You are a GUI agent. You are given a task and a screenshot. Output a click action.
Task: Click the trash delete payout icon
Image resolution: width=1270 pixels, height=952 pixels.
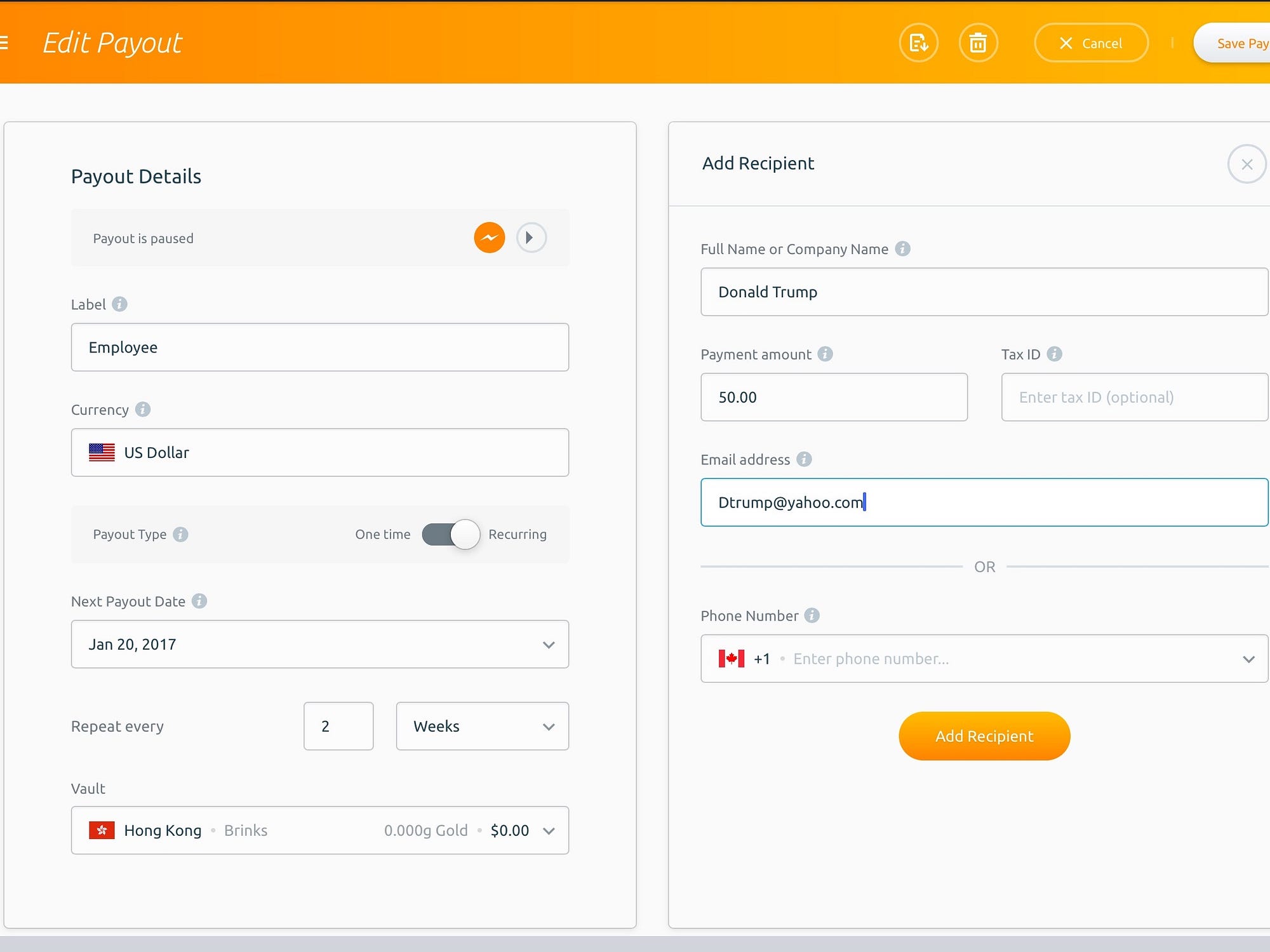(x=978, y=43)
